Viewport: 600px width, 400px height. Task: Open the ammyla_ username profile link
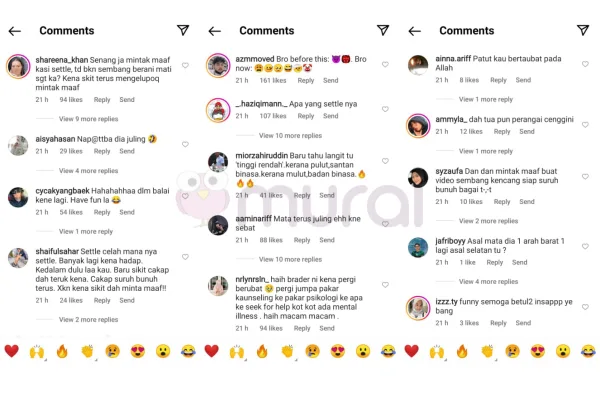point(451,119)
